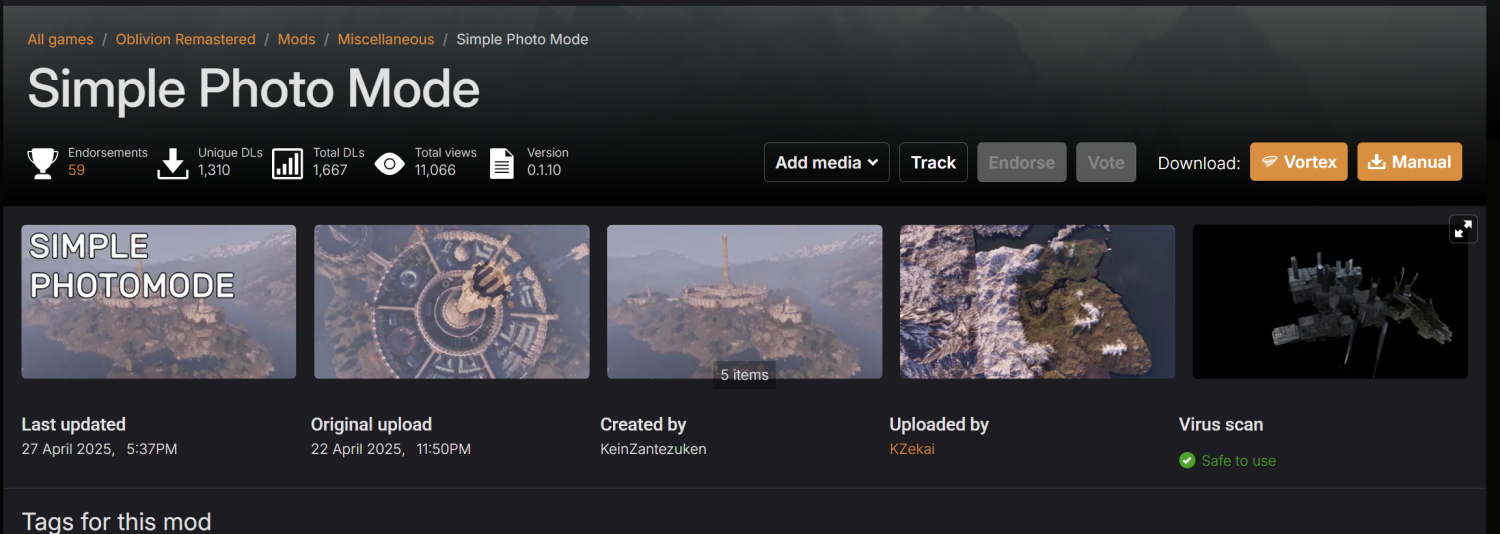1500x534 pixels.
Task: Click the Version document icon
Action: [502, 162]
